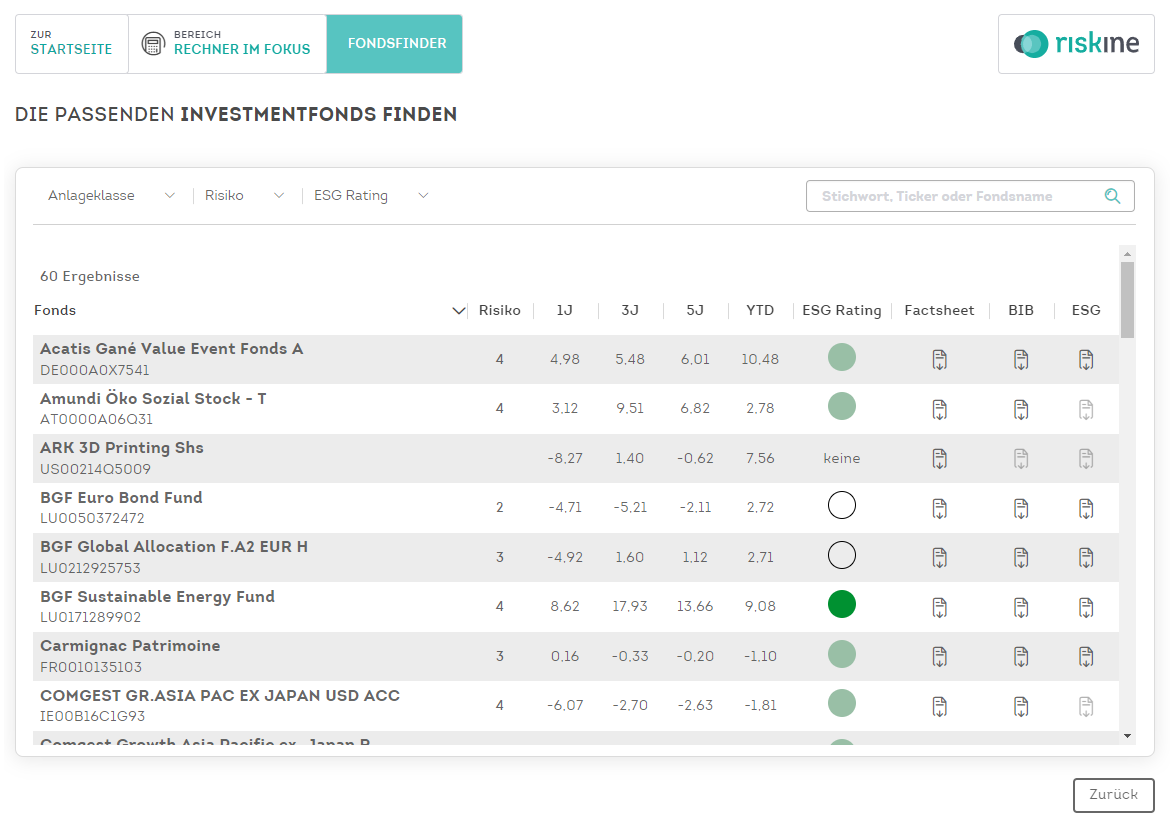Click the 'keine' ESG rating of ARK 3D Printing
This screenshot has height=830, width=1170.
click(842, 458)
